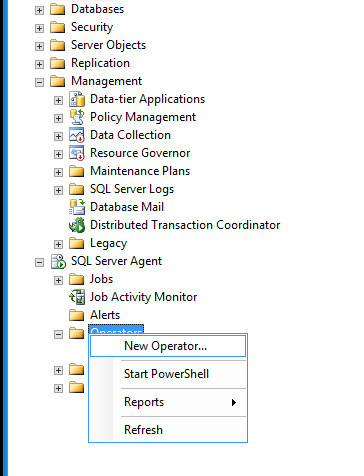This screenshot has width=364, height=476.
Task: Select the Databases tree item
Action: (x=97, y=9)
